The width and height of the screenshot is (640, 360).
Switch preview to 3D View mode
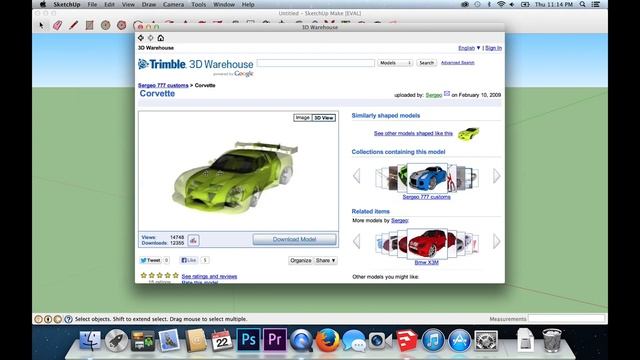[x=324, y=118]
